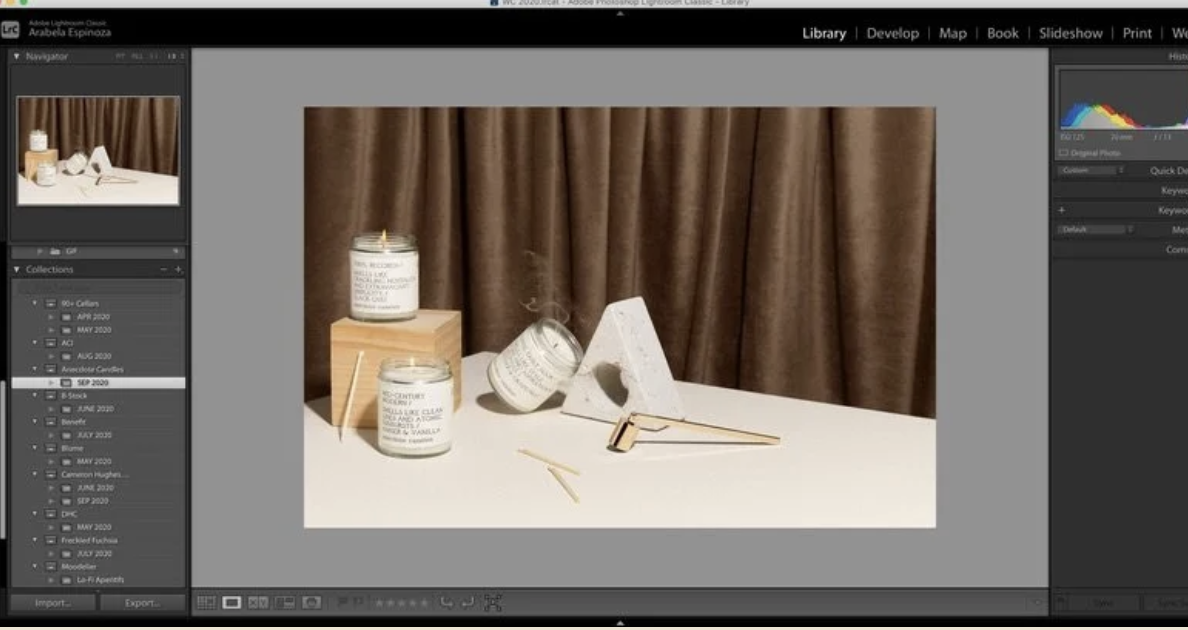1188x630 pixels.
Task: Select MAY 2020 under DHC
Action: click(x=94, y=527)
